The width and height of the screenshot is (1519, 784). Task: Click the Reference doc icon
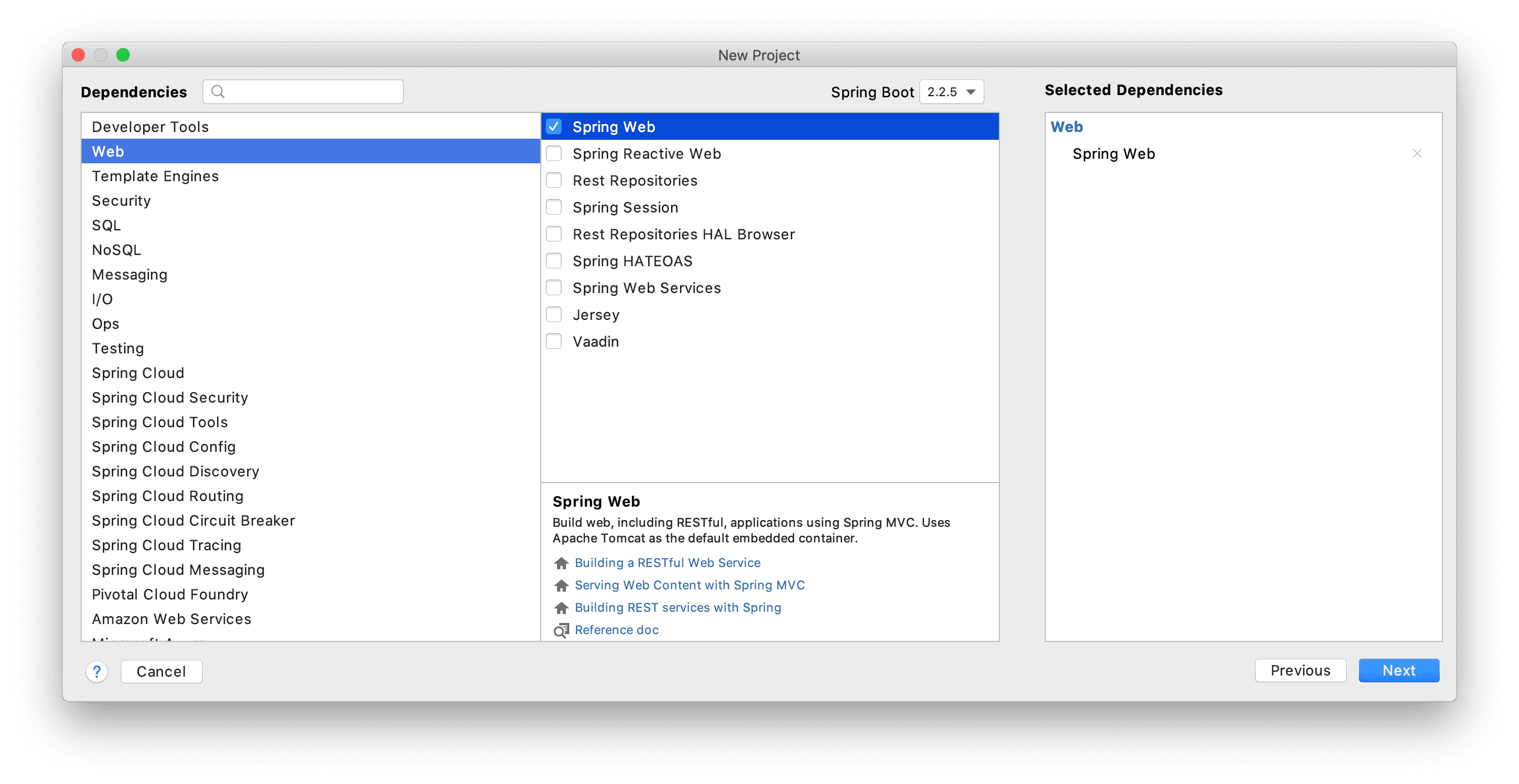[562, 630]
